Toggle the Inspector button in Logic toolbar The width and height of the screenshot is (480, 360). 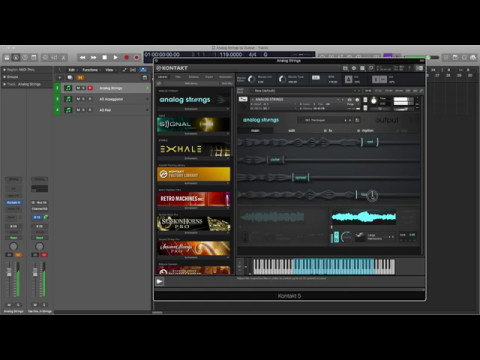pyautogui.click(x=16, y=58)
